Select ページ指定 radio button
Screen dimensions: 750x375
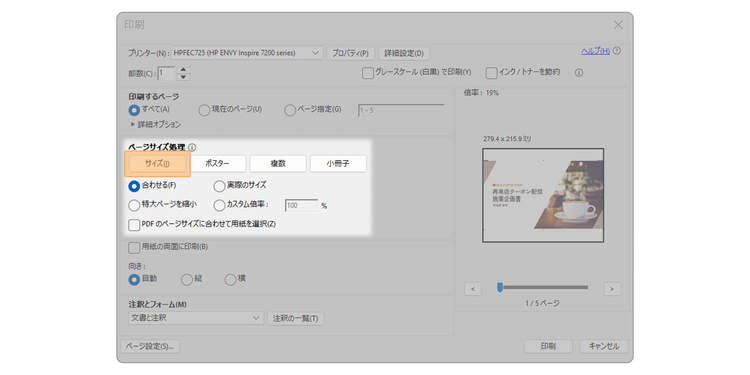click(290, 110)
